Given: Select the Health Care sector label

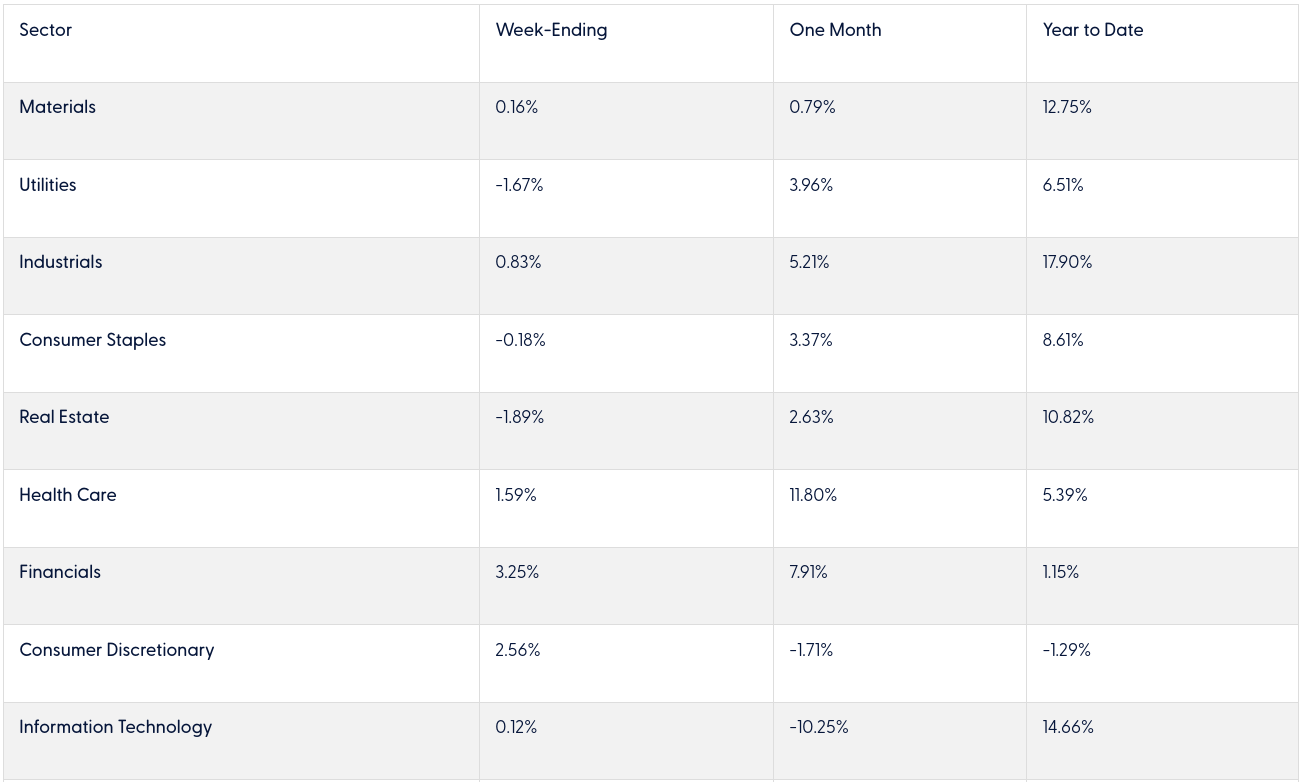Looking at the screenshot, I should coord(67,495).
